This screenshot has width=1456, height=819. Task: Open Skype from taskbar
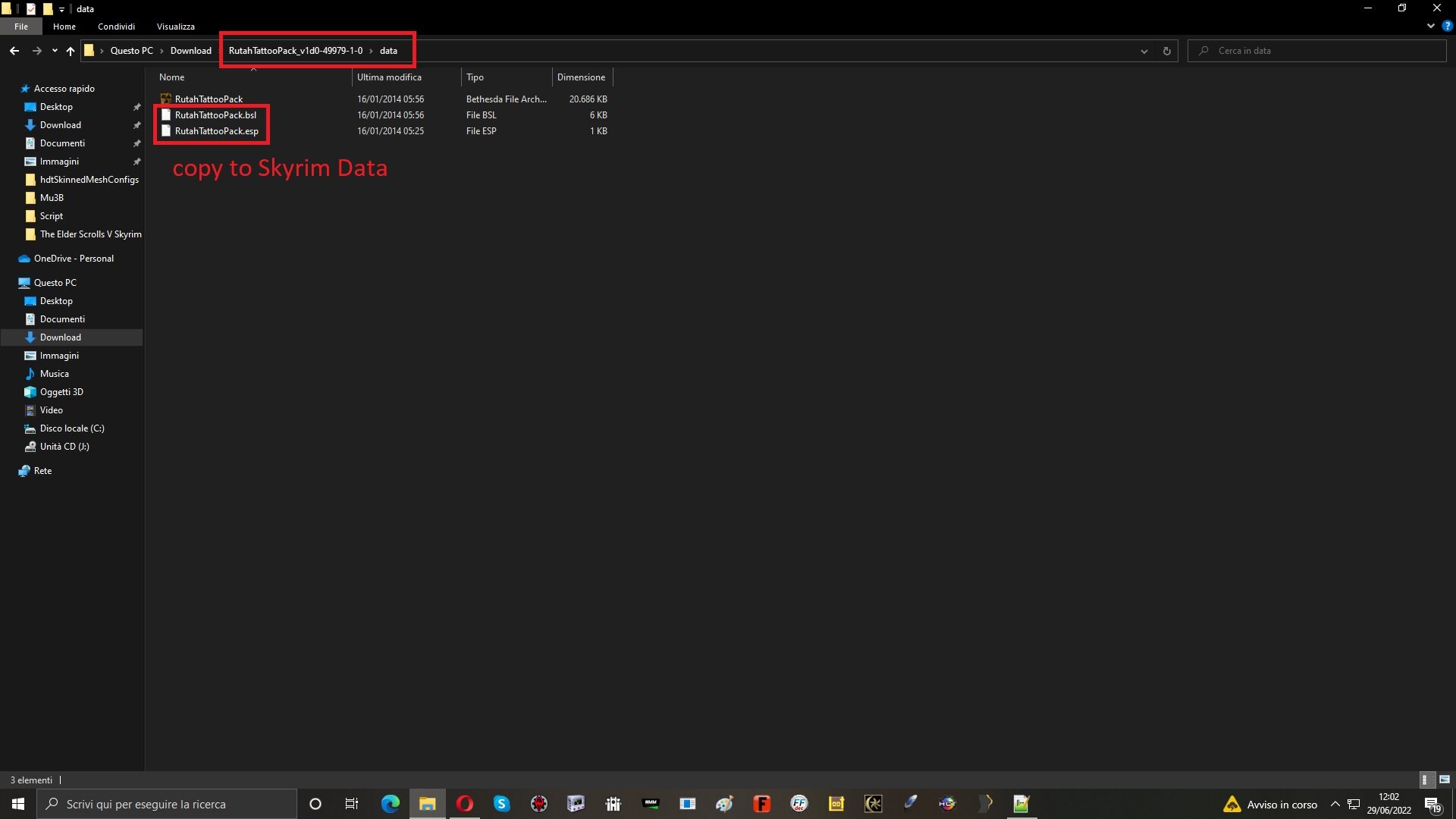502,804
